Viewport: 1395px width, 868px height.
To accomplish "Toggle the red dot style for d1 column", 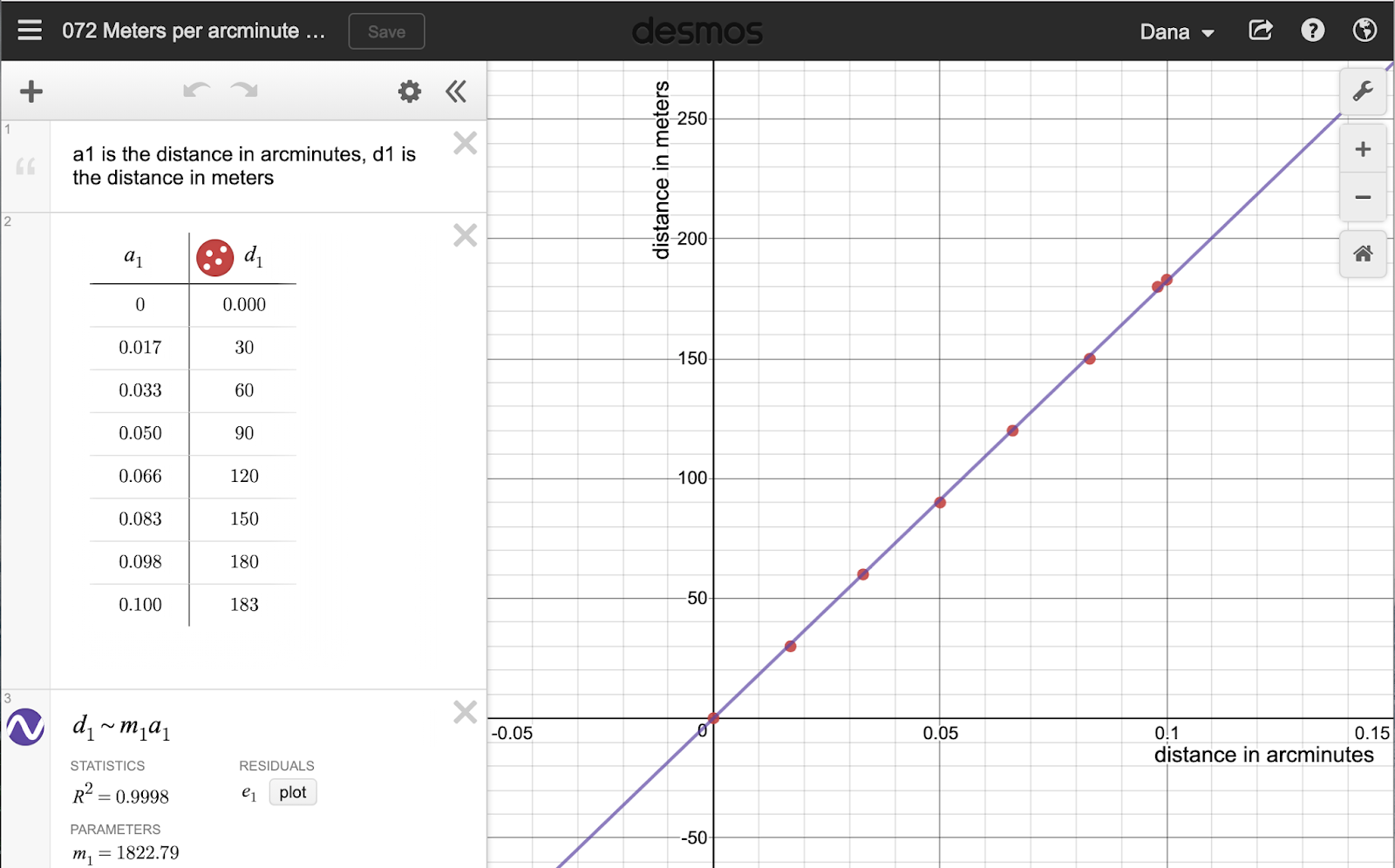I will 214,257.
